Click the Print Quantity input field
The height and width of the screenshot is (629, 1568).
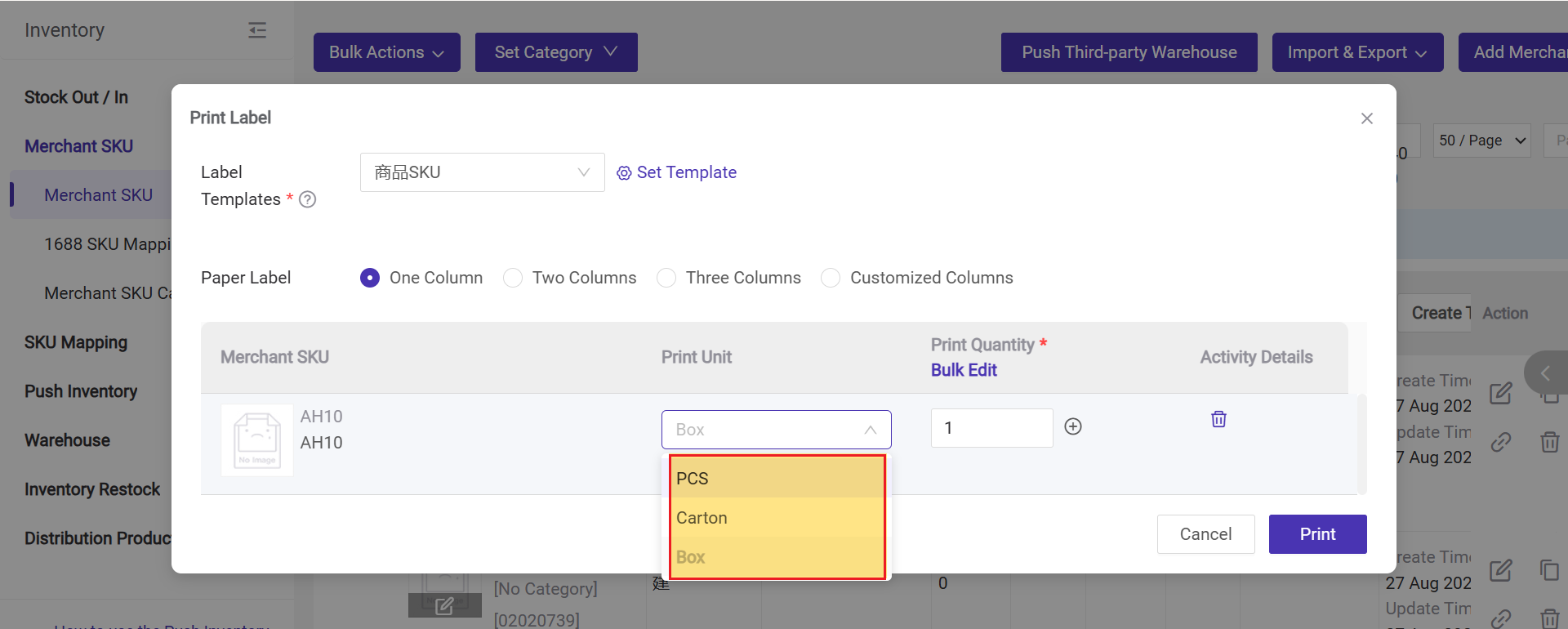(x=991, y=428)
